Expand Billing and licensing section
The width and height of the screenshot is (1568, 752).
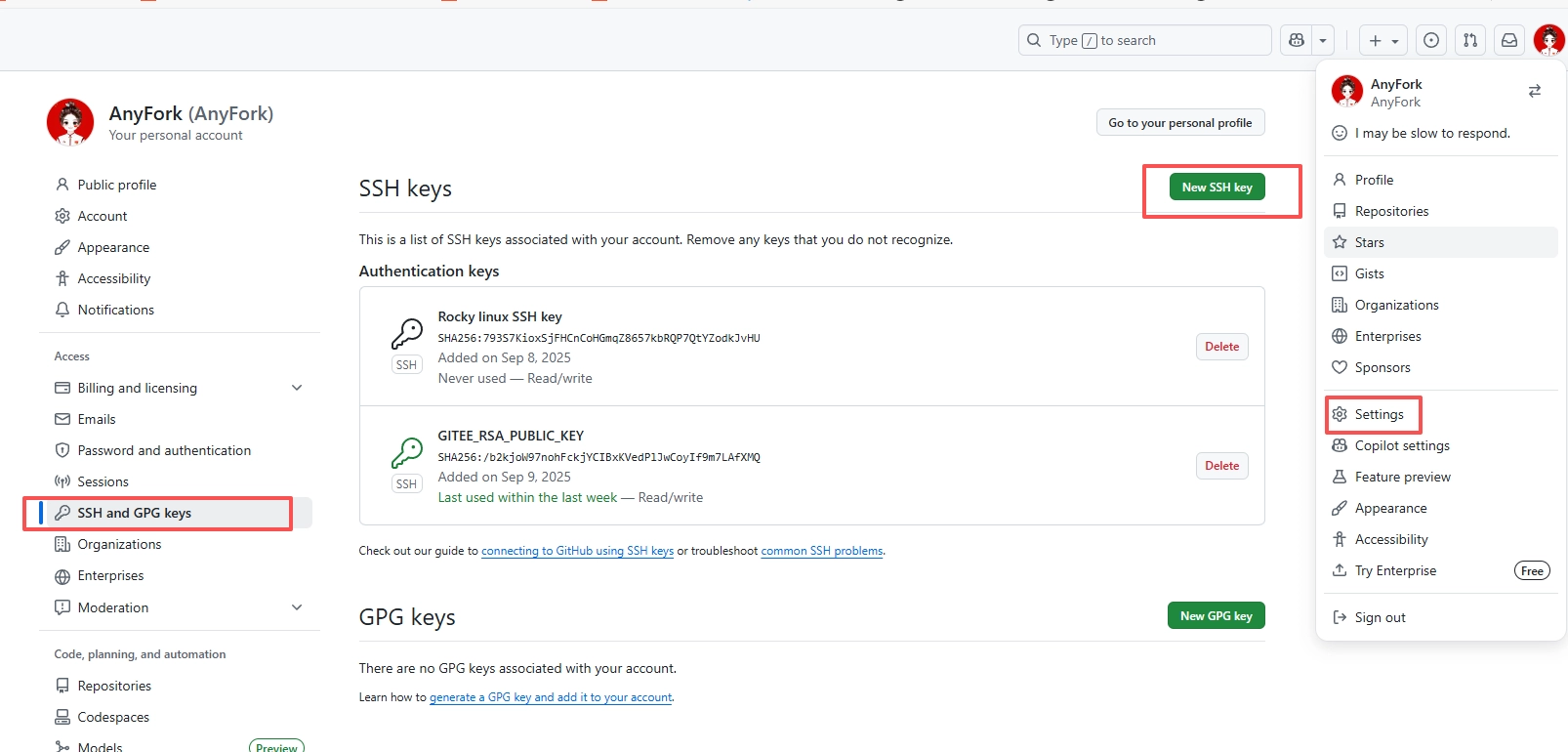click(297, 388)
